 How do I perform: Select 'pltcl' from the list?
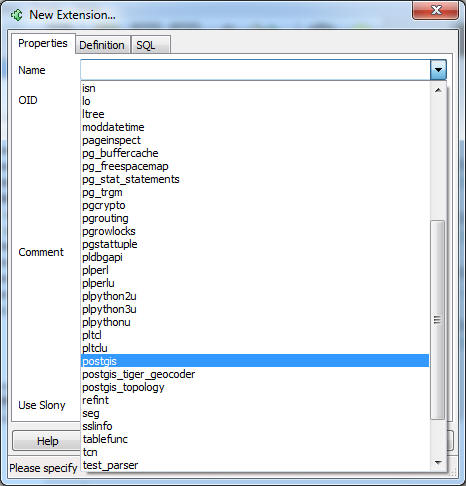point(255,335)
